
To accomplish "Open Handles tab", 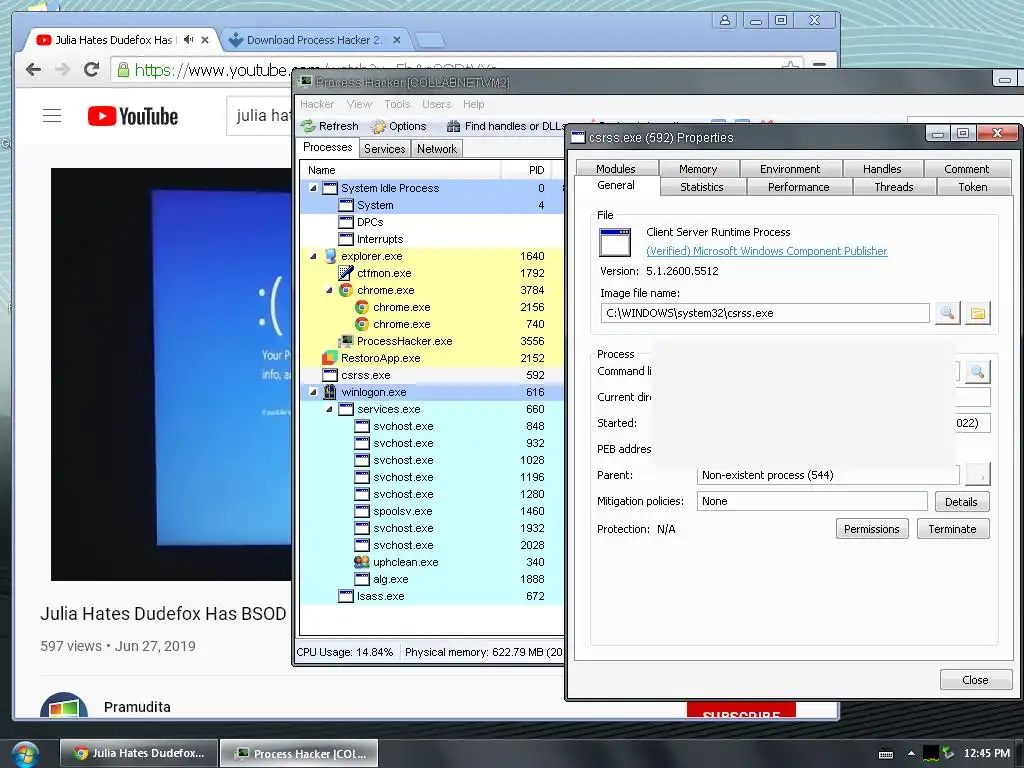I will click(x=882, y=168).
